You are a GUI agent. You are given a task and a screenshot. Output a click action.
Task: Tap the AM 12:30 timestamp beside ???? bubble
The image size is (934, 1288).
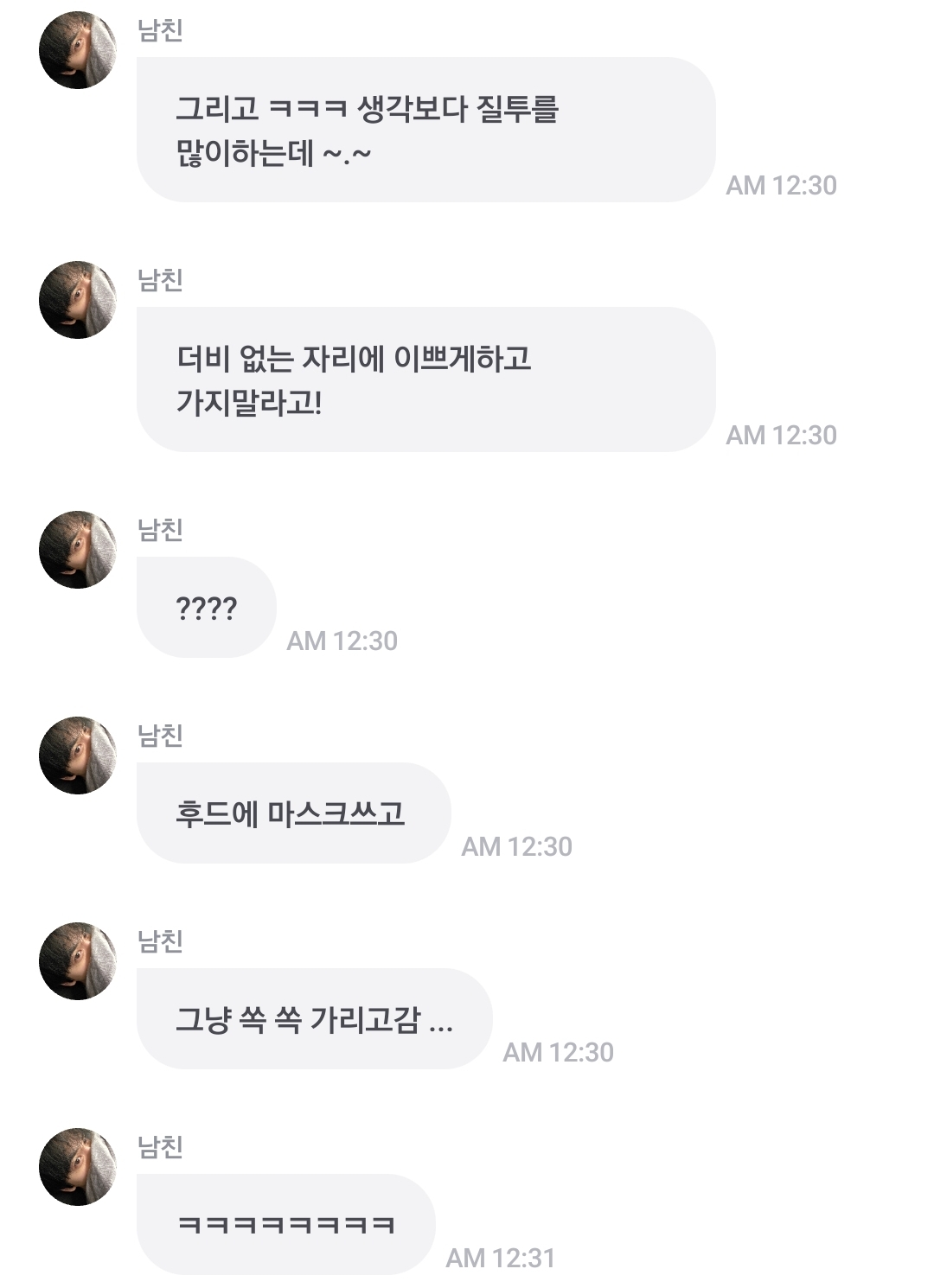342,641
